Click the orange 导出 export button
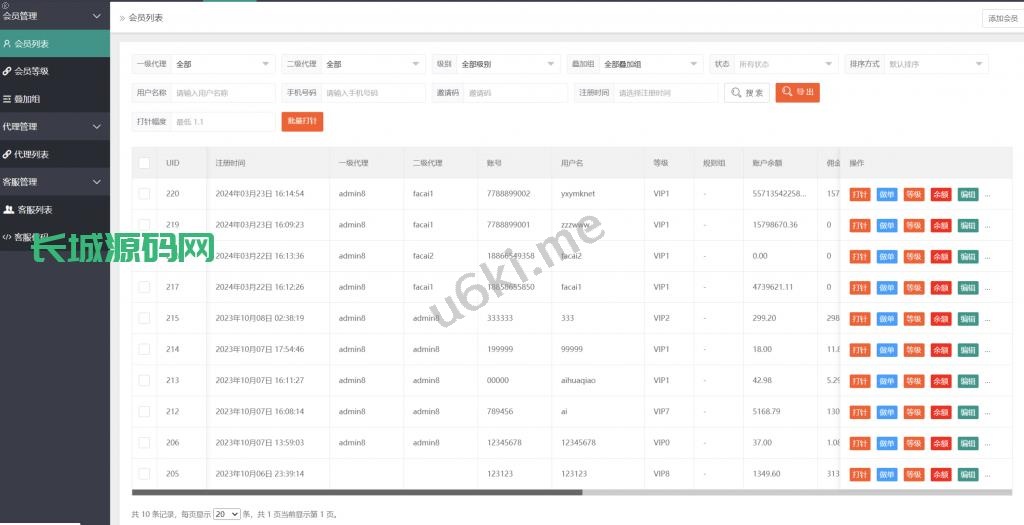 pos(797,92)
